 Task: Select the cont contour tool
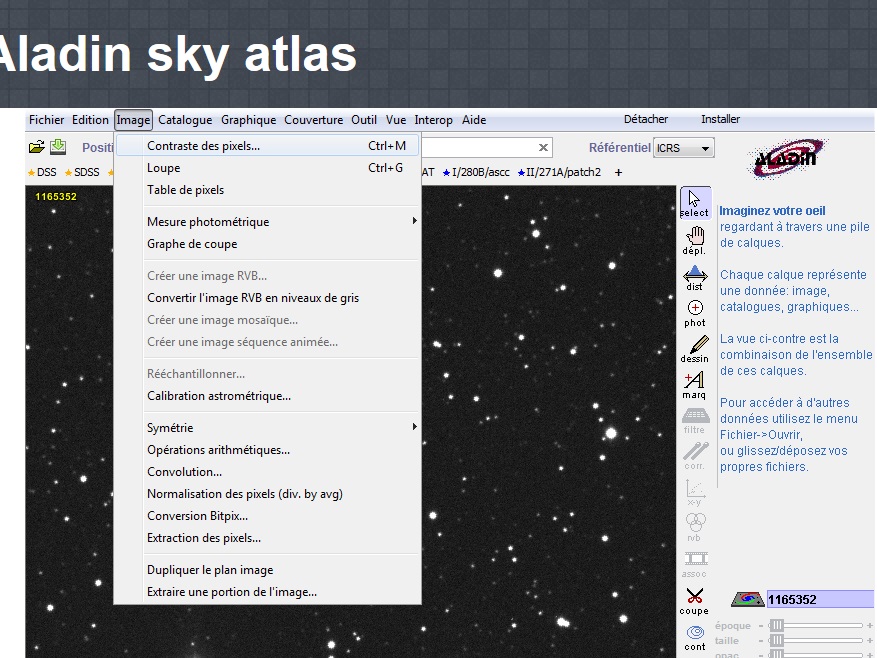pyautogui.click(x=695, y=638)
